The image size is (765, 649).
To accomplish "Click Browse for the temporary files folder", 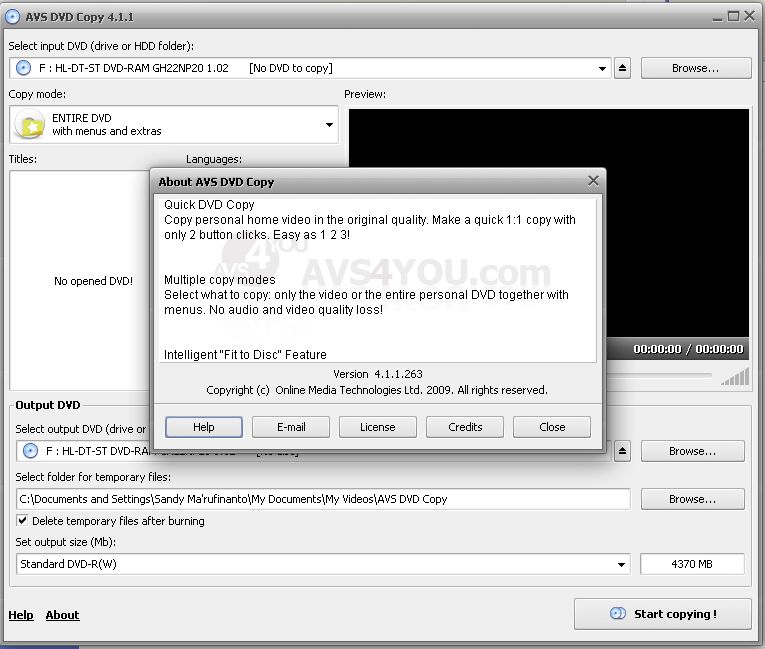I will point(693,499).
